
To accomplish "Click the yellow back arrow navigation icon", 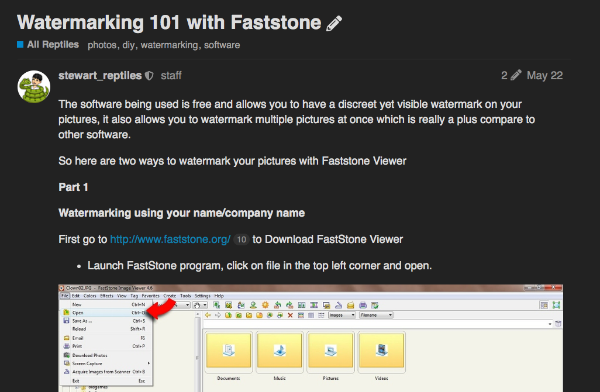I will [208, 315].
